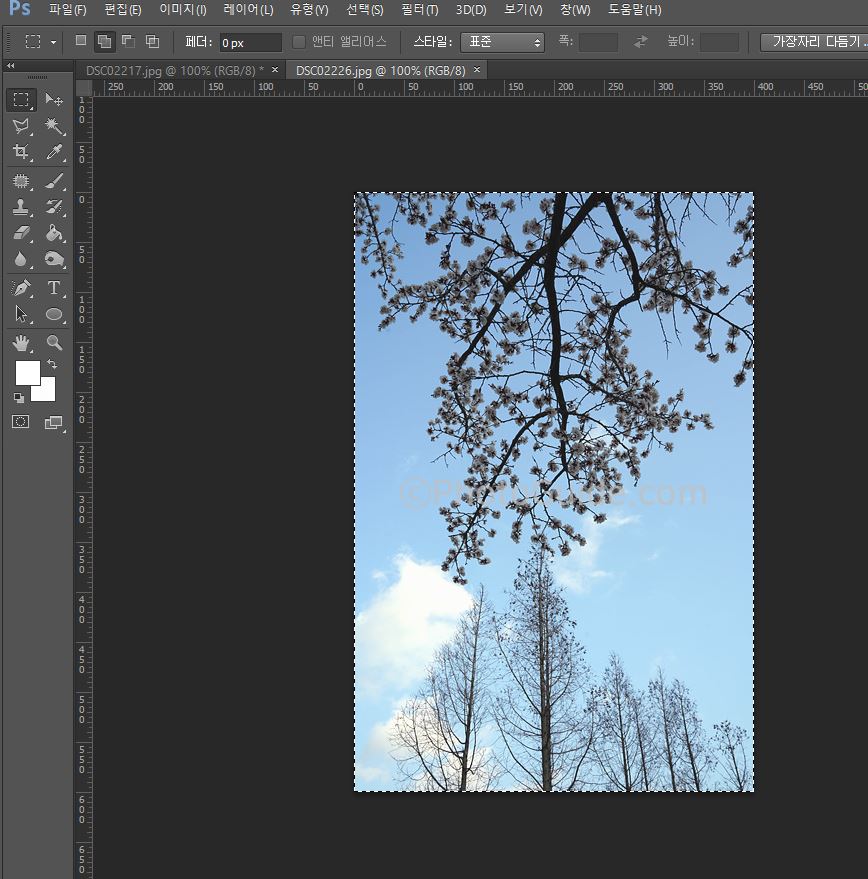This screenshot has width=868, height=879.
Task: Click the 가장자리 다듬기 button
Action: (815, 41)
